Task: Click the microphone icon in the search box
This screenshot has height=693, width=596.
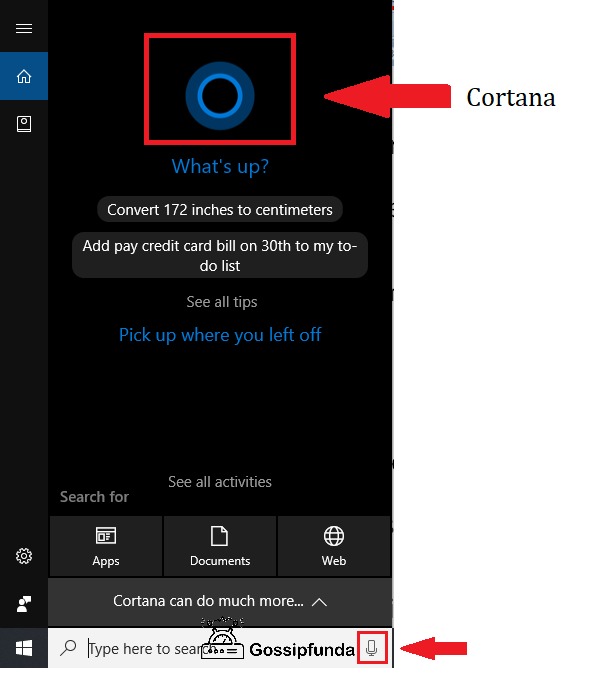Action: pyautogui.click(x=372, y=648)
